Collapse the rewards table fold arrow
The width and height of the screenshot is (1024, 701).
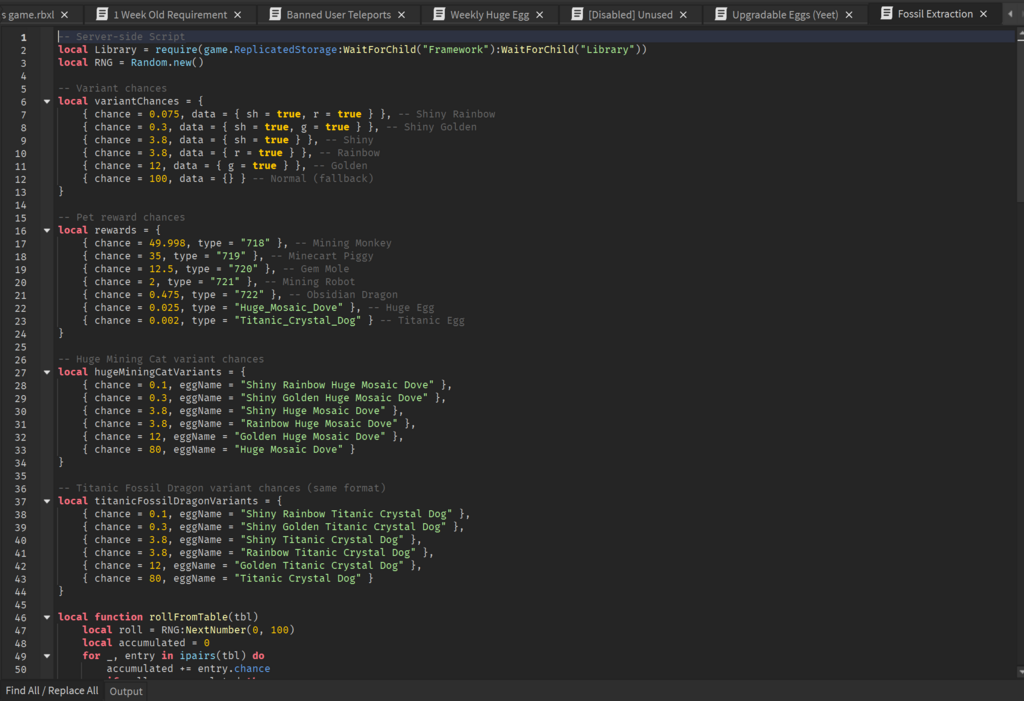(x=47, y=230)
